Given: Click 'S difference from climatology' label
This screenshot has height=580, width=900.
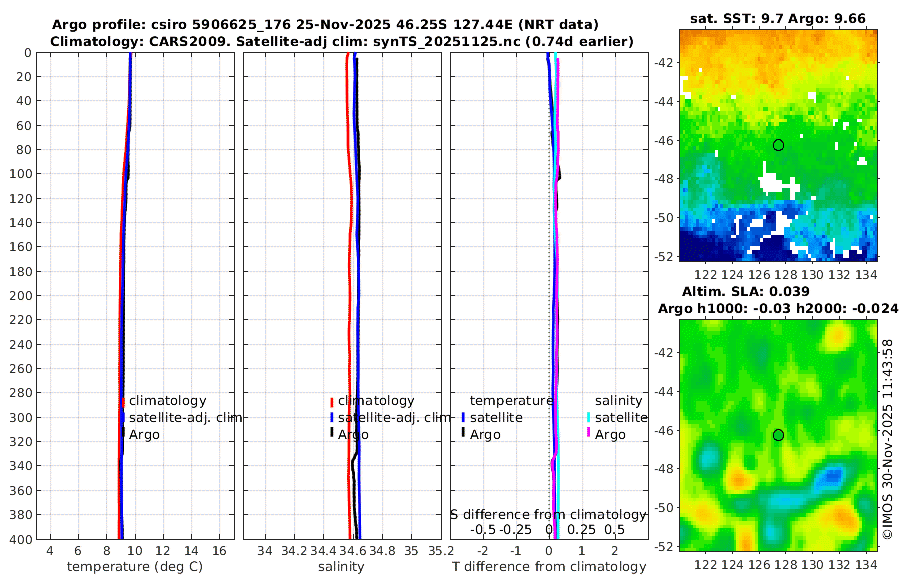Looking at the screenshot, I should click(548, 514).
